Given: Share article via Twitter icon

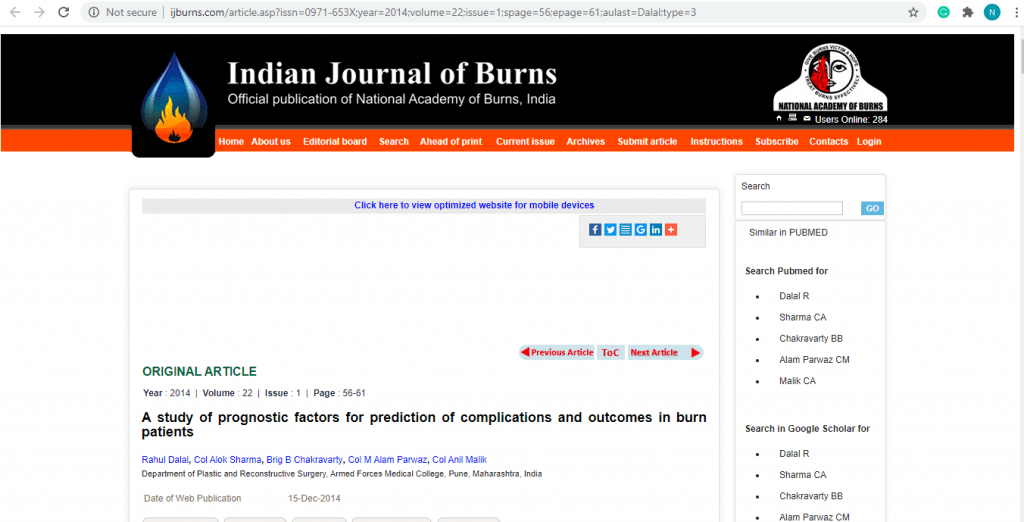Looking at the screenshot, I should pyautogui.click(x=610, y=230).
